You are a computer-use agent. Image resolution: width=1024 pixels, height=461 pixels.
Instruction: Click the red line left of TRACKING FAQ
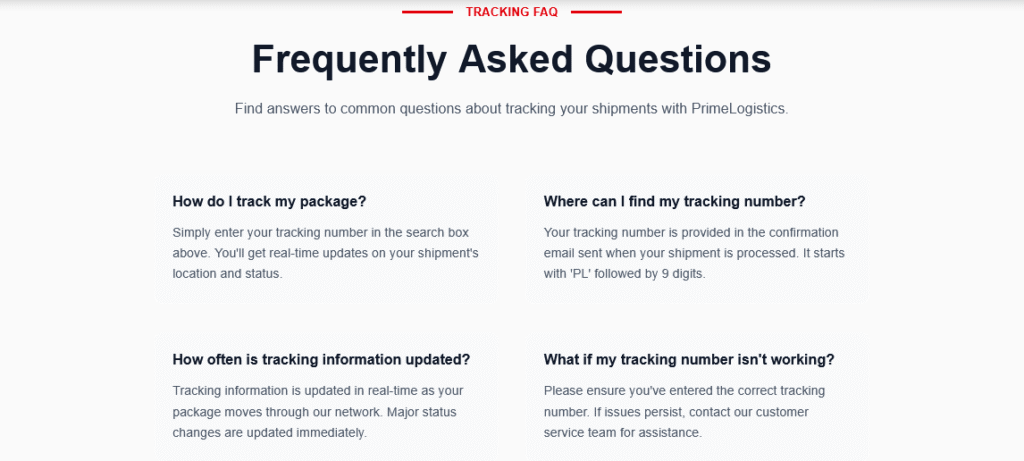tap(426, 12)
